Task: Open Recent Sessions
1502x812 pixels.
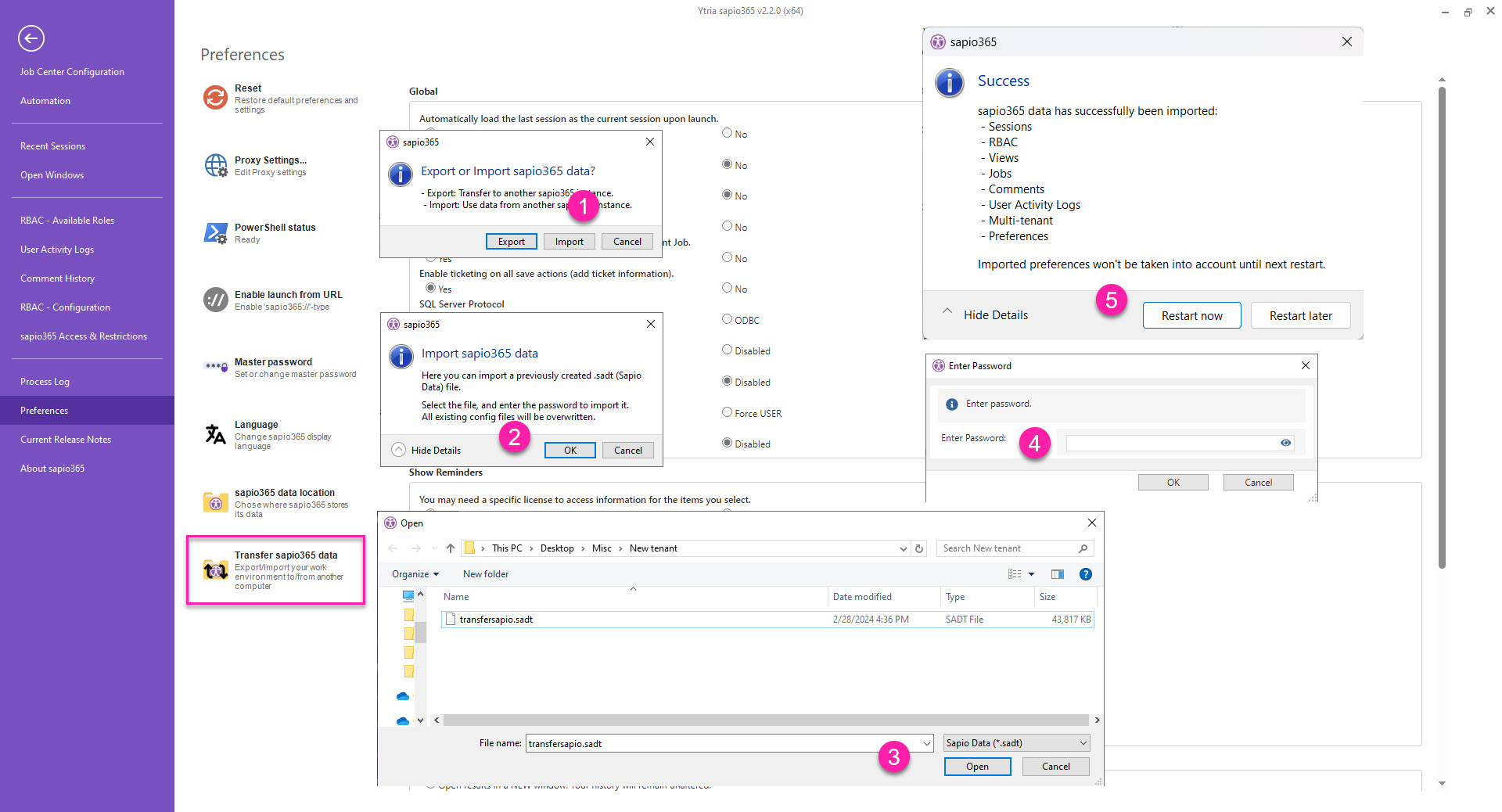Action: click(x=52, y=146)
